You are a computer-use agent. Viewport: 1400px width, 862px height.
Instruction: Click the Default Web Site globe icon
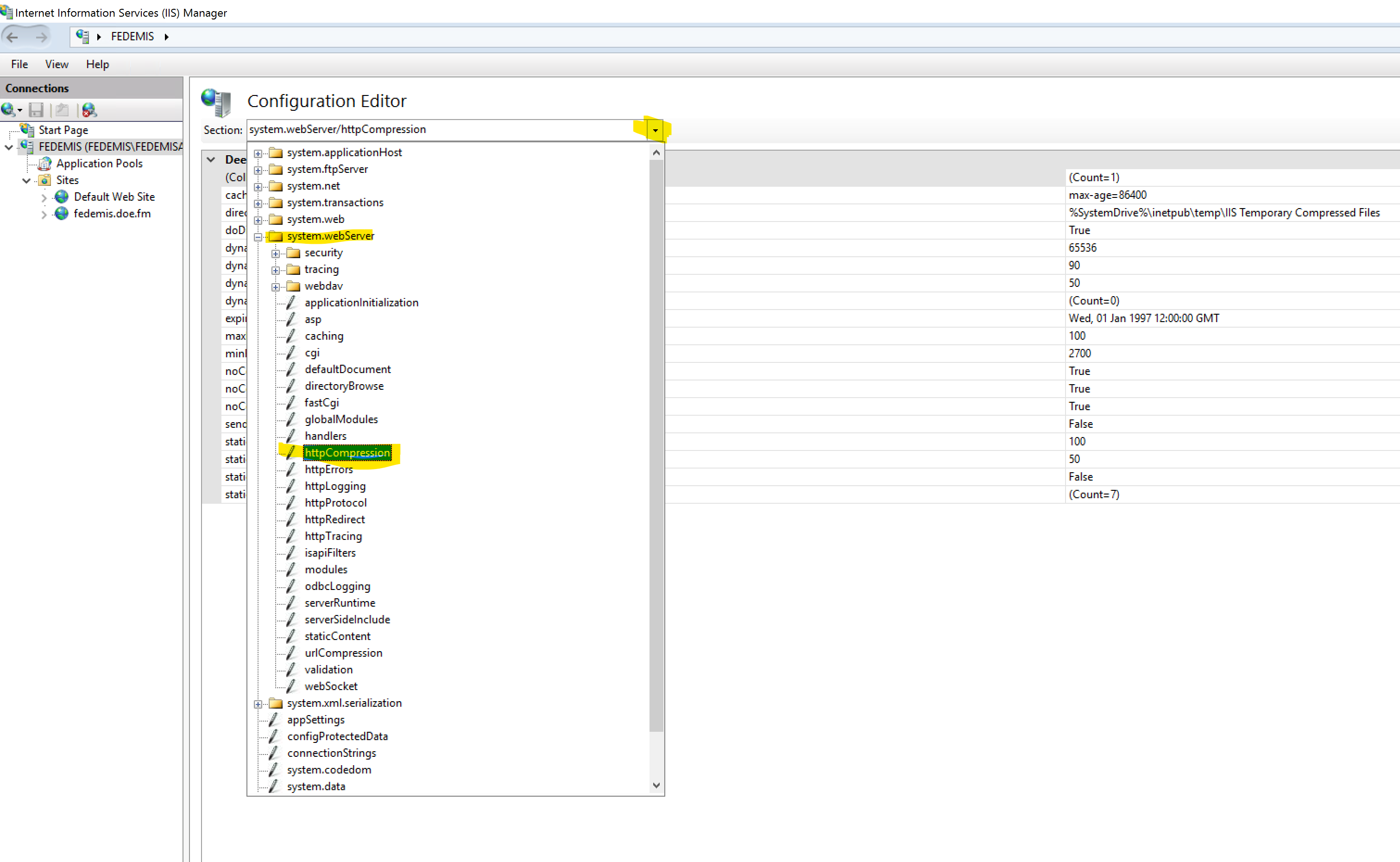(x=62, y=196)
